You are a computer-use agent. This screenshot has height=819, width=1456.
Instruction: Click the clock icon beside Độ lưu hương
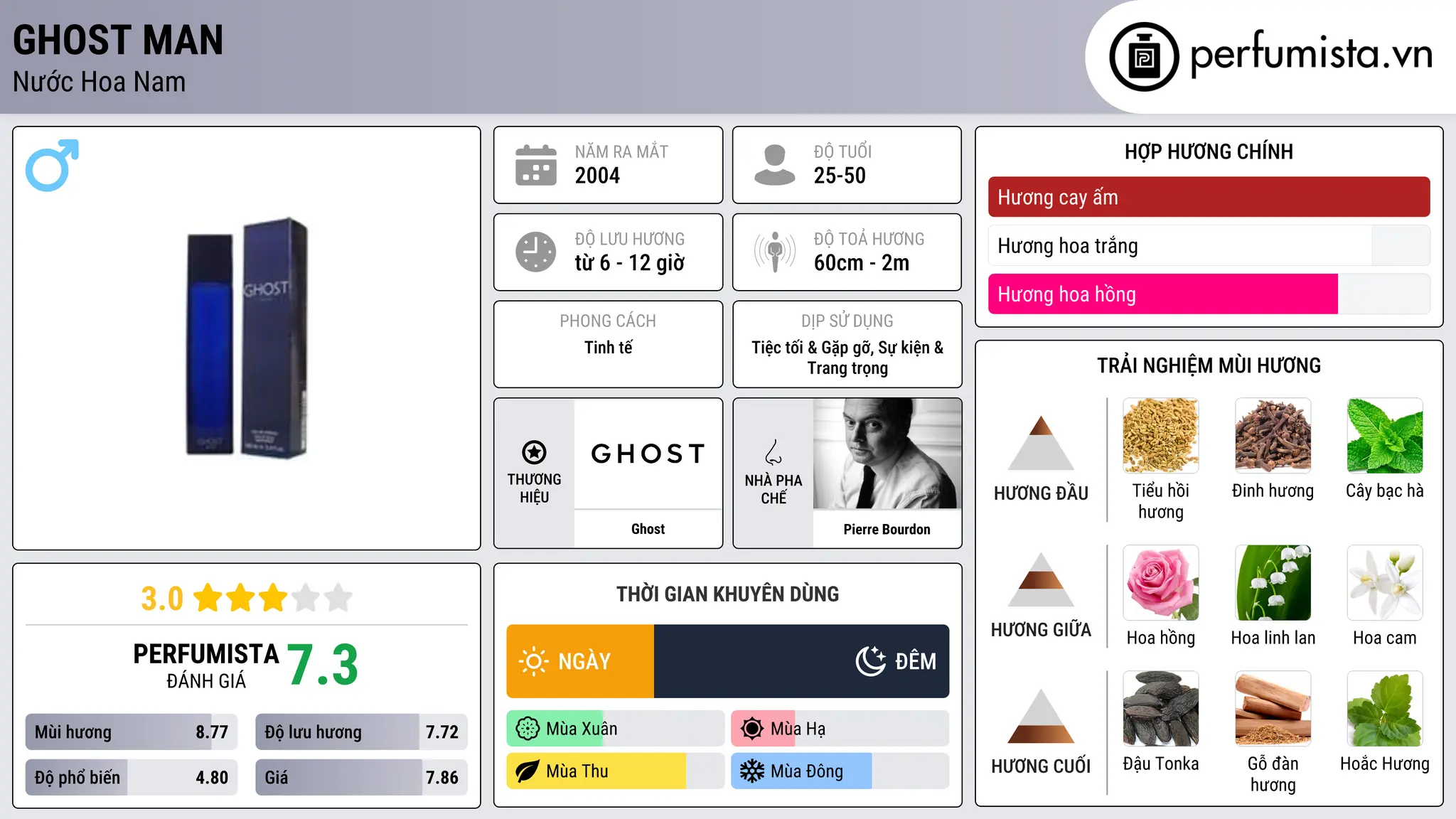[x=536, y=252]
